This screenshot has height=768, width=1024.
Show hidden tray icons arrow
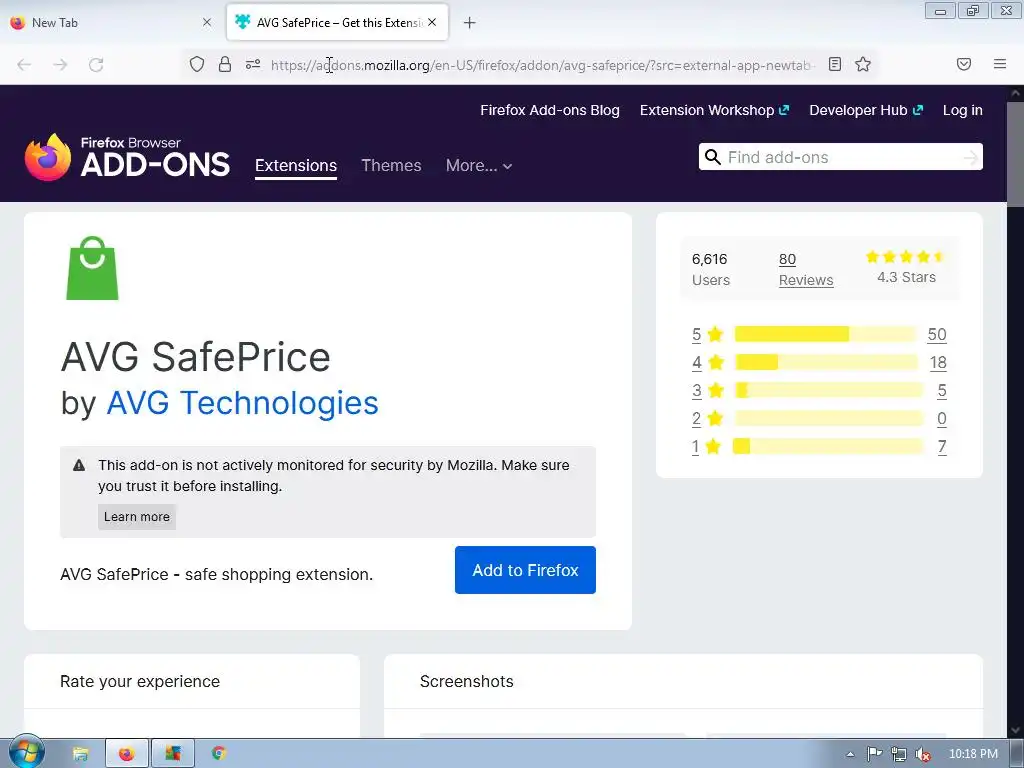[850, 754]
